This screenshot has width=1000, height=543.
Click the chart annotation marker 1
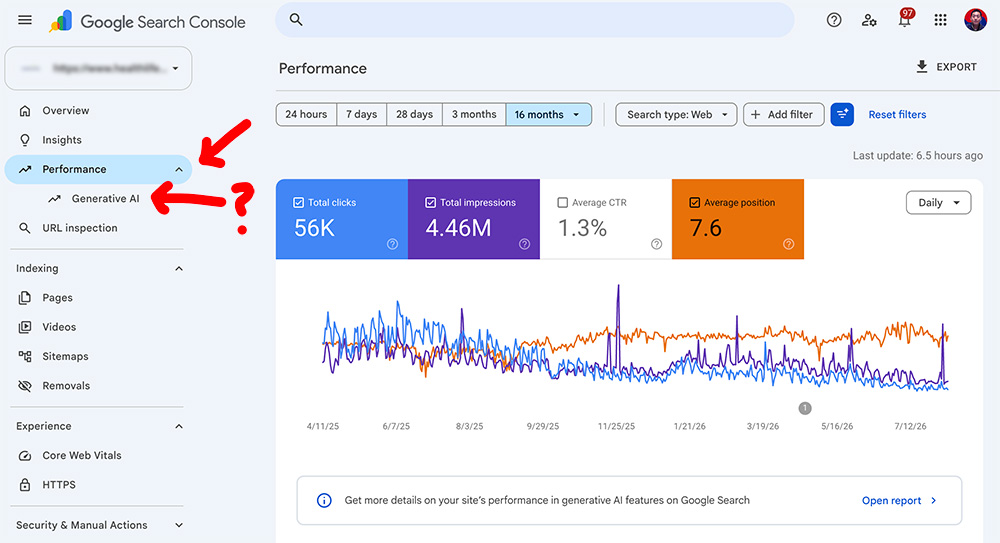[x=805, y=408]
